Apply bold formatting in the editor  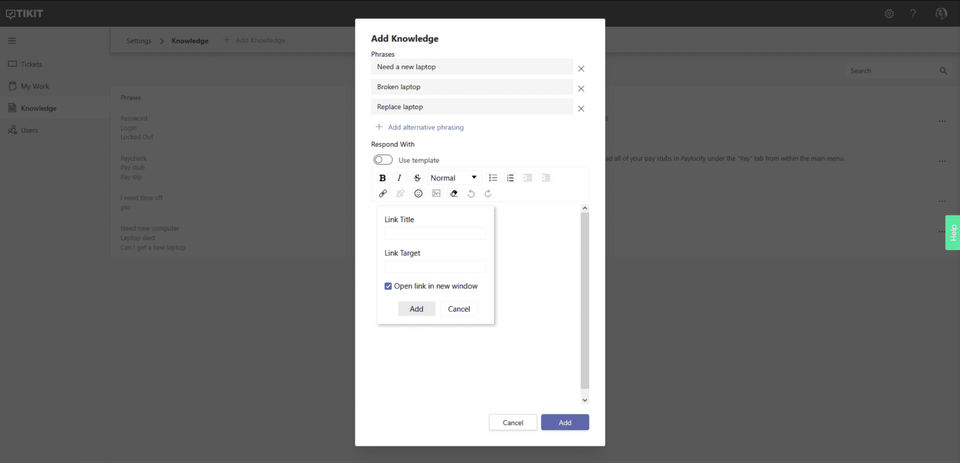(x=383, y=178)
